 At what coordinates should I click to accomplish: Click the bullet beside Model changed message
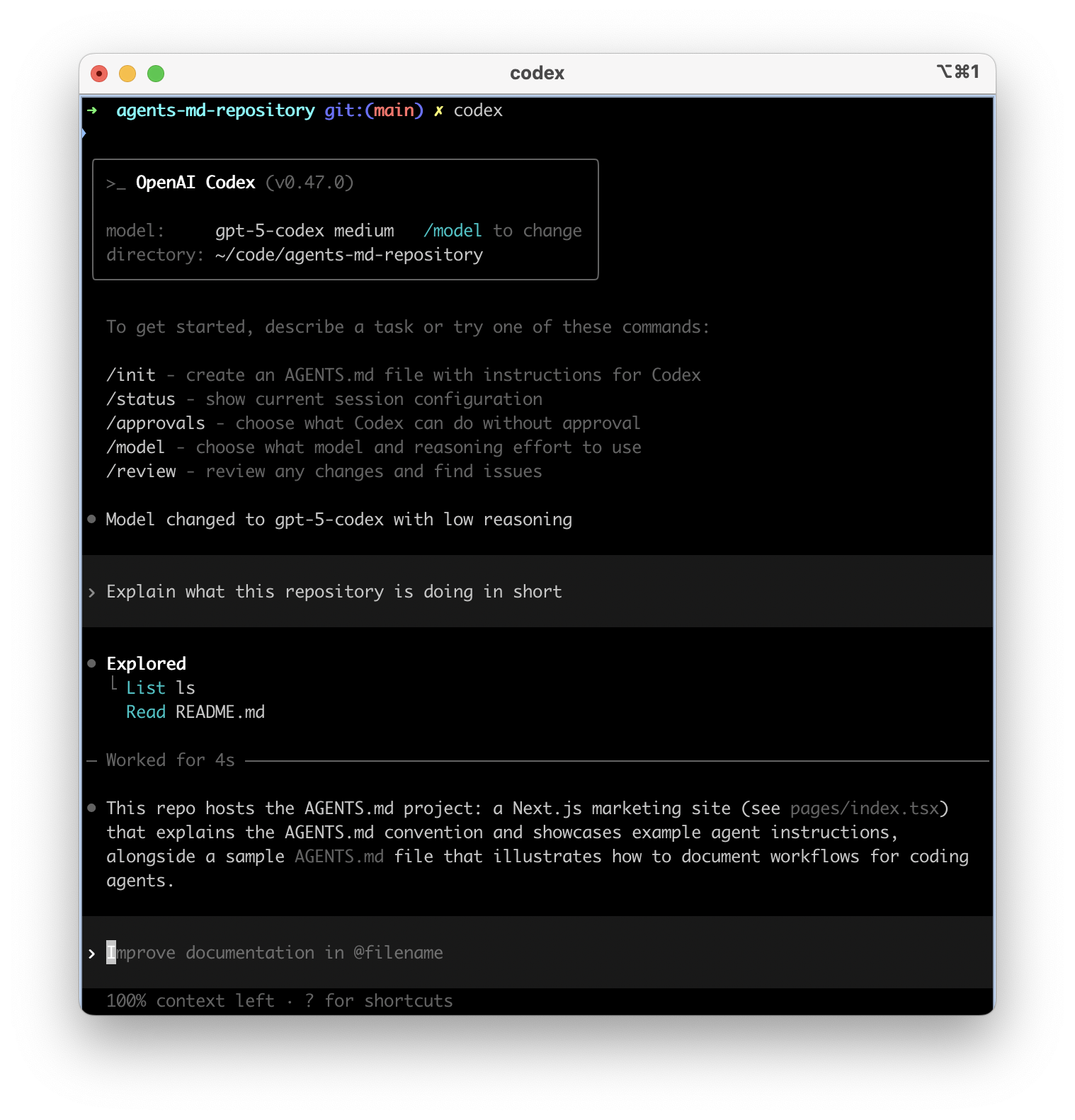coord(91,519)
